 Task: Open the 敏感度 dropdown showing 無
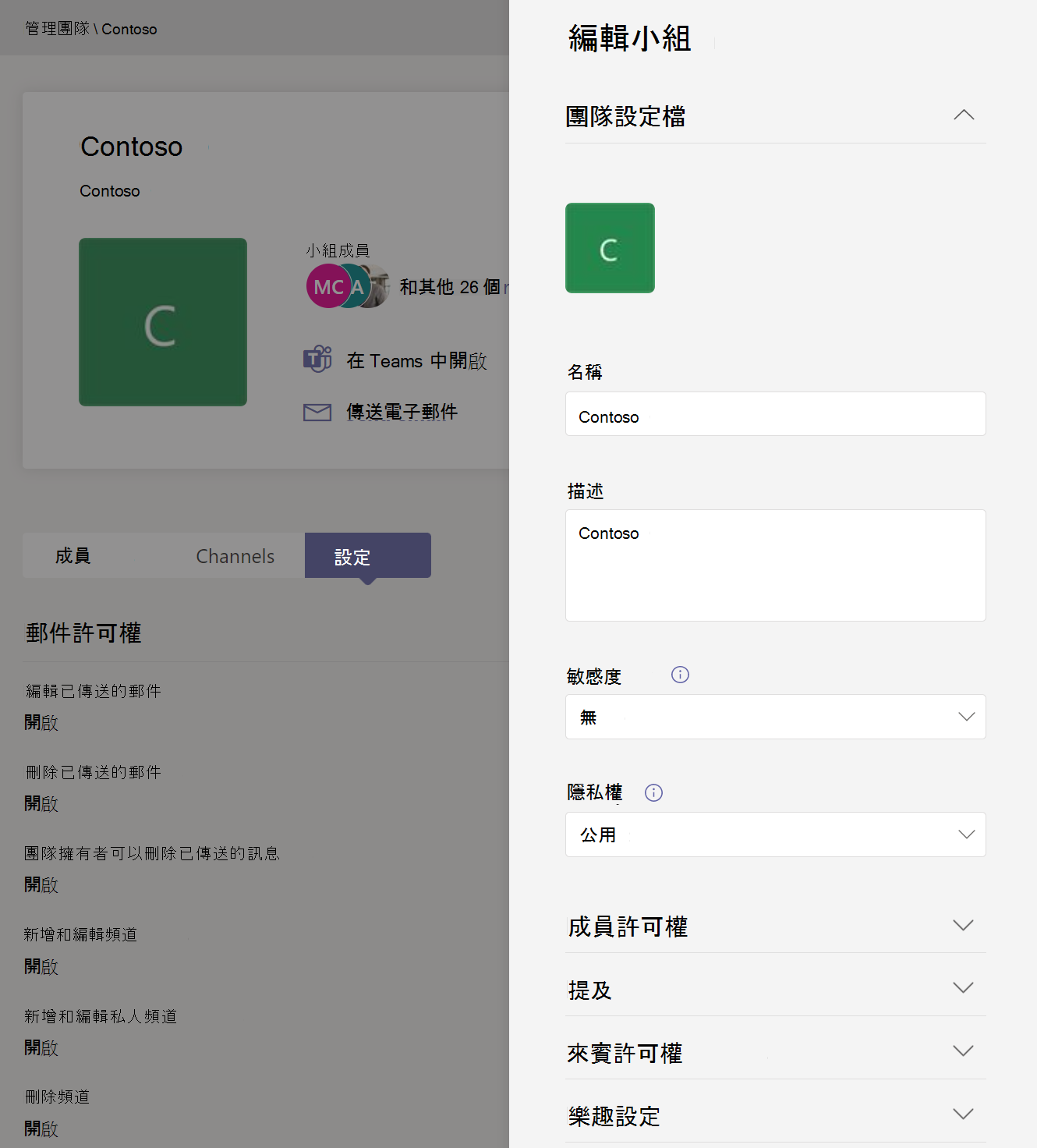pyautogui.click(x=776, y=717)
